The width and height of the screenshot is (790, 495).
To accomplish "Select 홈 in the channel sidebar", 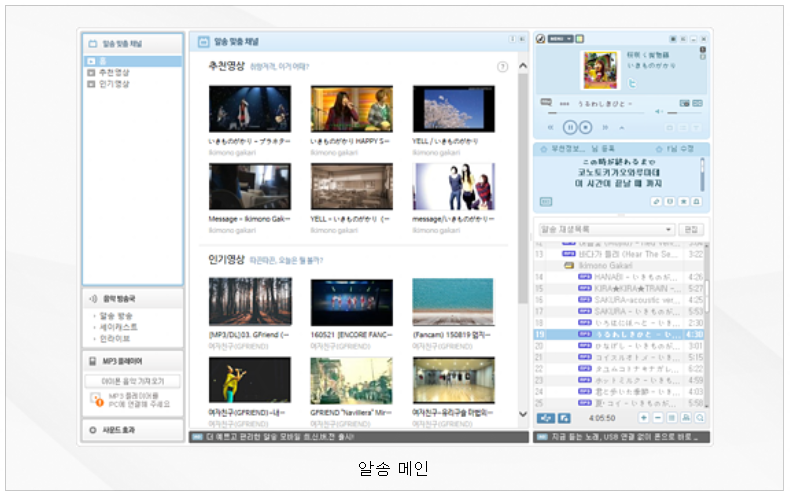I will point(133,61).
